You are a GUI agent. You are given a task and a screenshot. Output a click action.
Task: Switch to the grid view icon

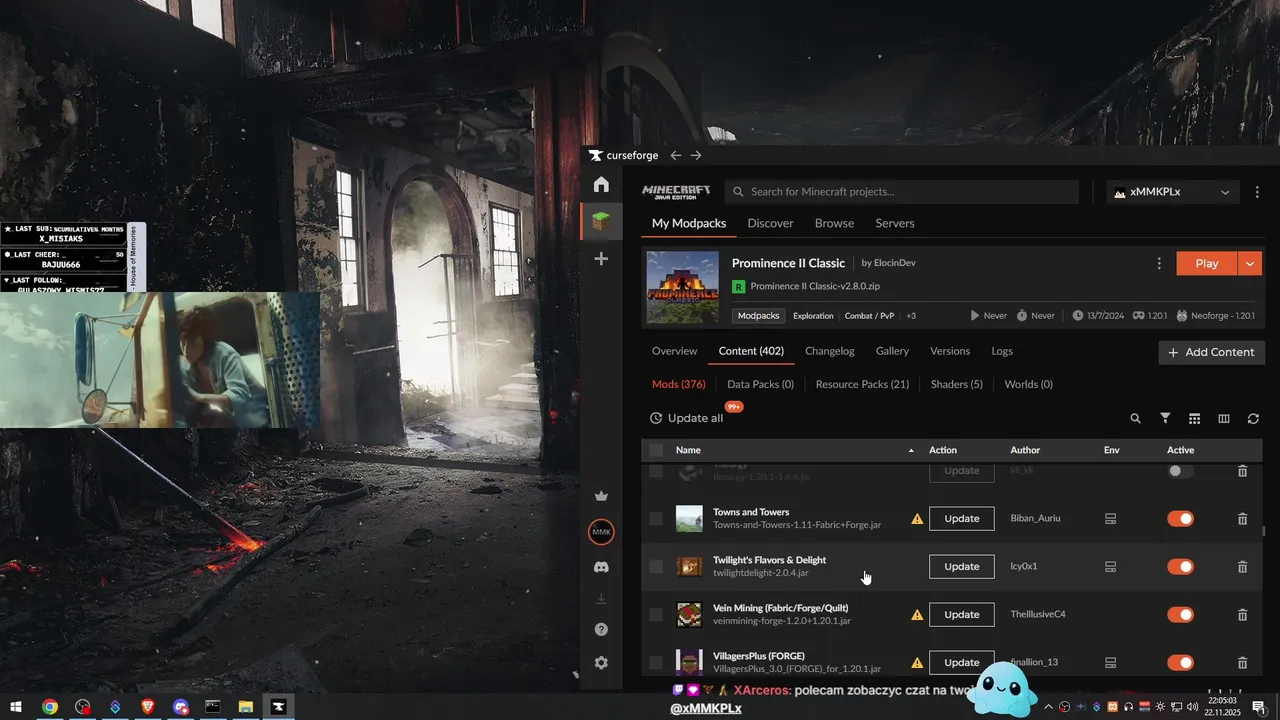point(1194,419)
